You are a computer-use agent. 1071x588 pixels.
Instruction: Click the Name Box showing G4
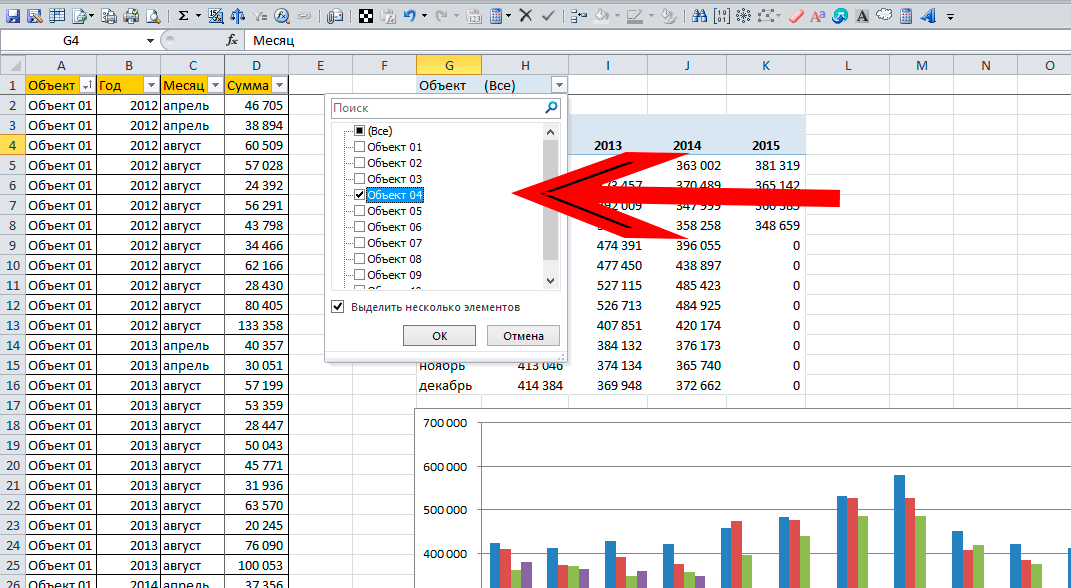tap(71, 41)
